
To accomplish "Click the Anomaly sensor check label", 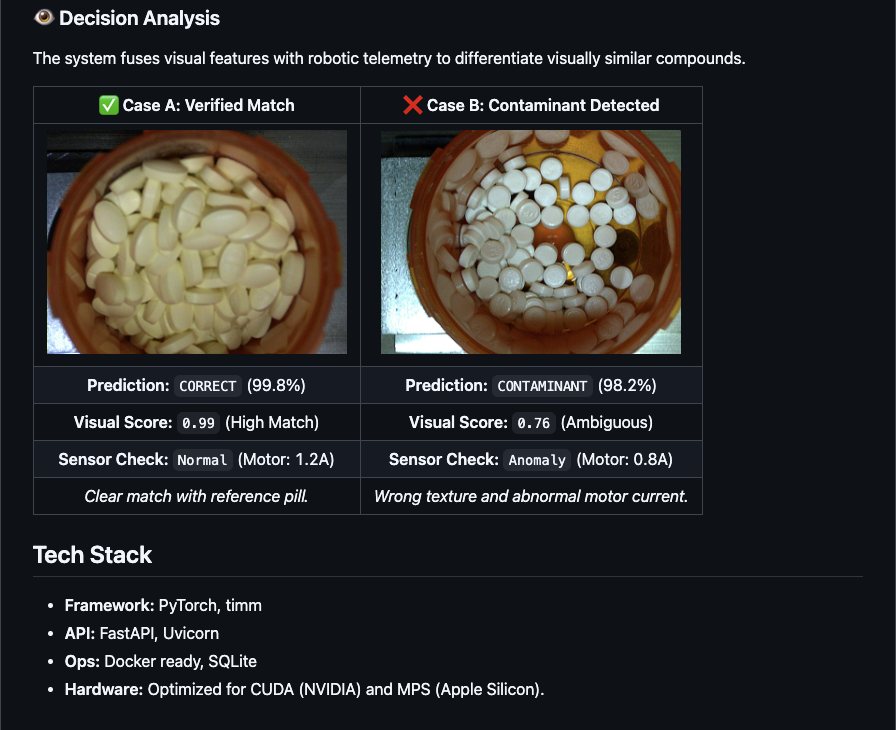I will coord(537,460).
